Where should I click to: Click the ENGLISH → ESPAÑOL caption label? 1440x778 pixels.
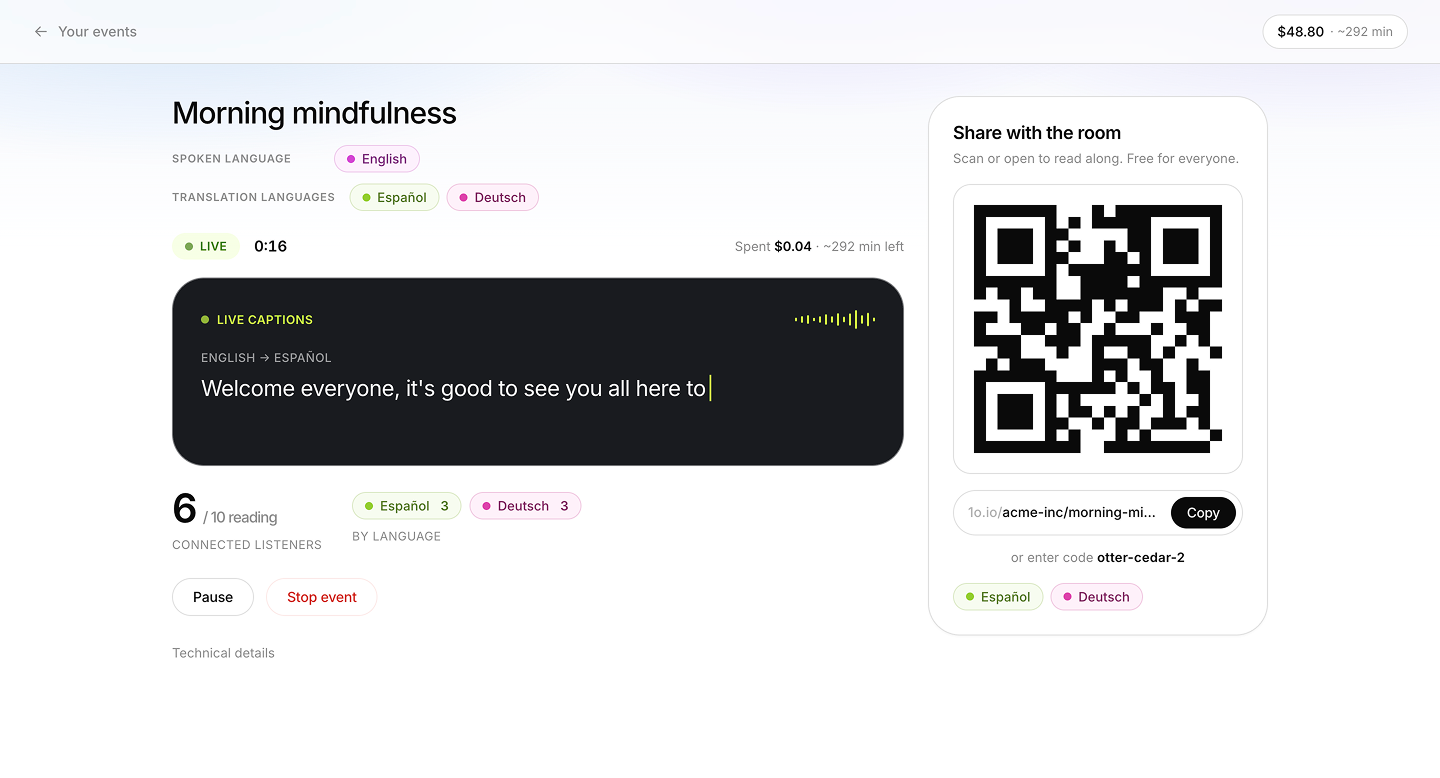coord(266,357)
